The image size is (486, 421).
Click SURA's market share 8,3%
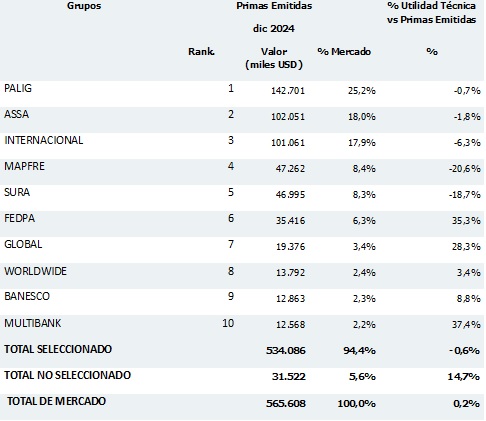click(364, 194)
